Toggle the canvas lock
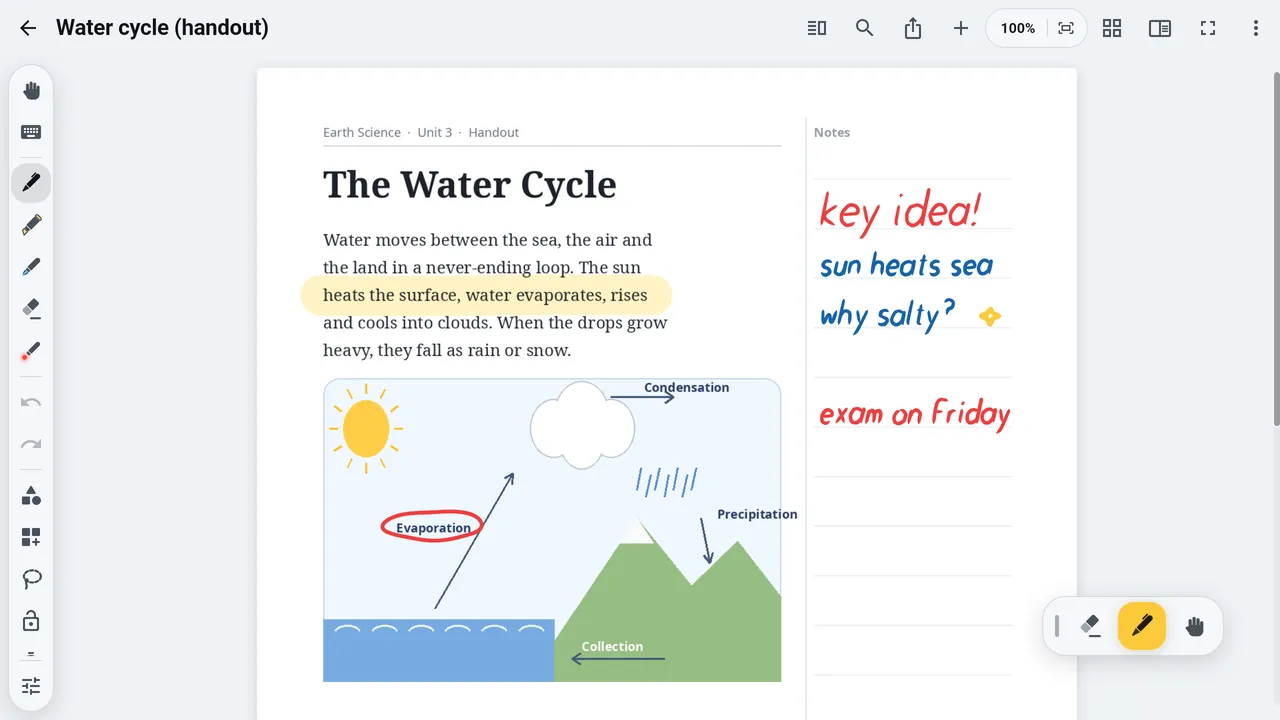The width and height of the screenshot is (1280, 720). pos(31,621)
